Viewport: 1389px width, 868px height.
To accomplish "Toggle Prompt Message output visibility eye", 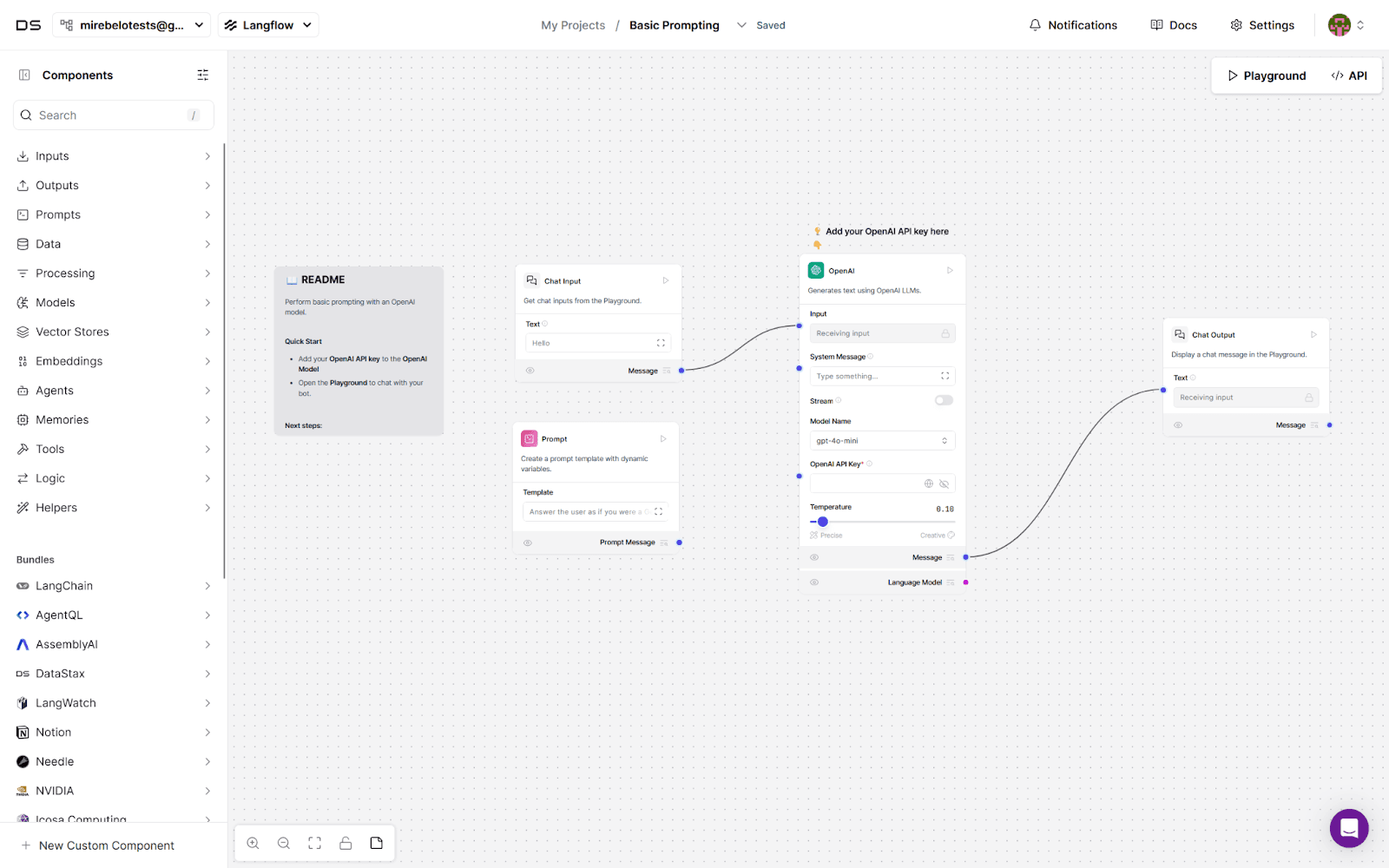I will point(528,542).
